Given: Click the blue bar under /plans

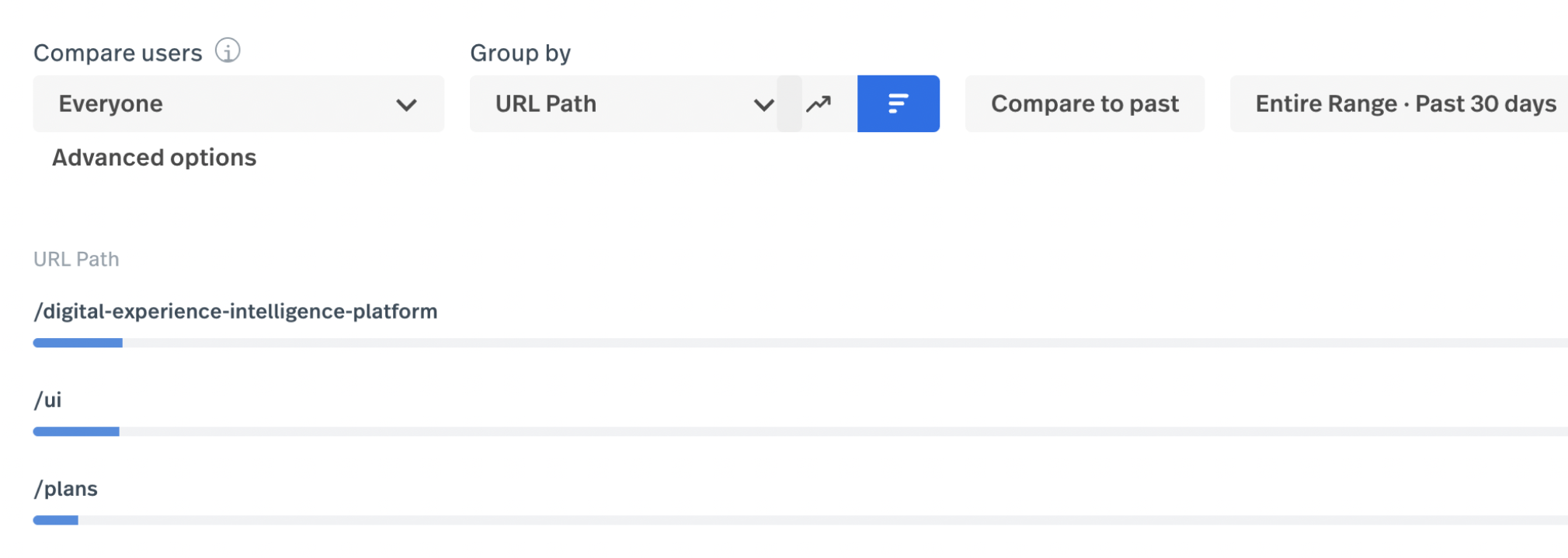Looking at the screenshot, I should (x=56, y=520).
